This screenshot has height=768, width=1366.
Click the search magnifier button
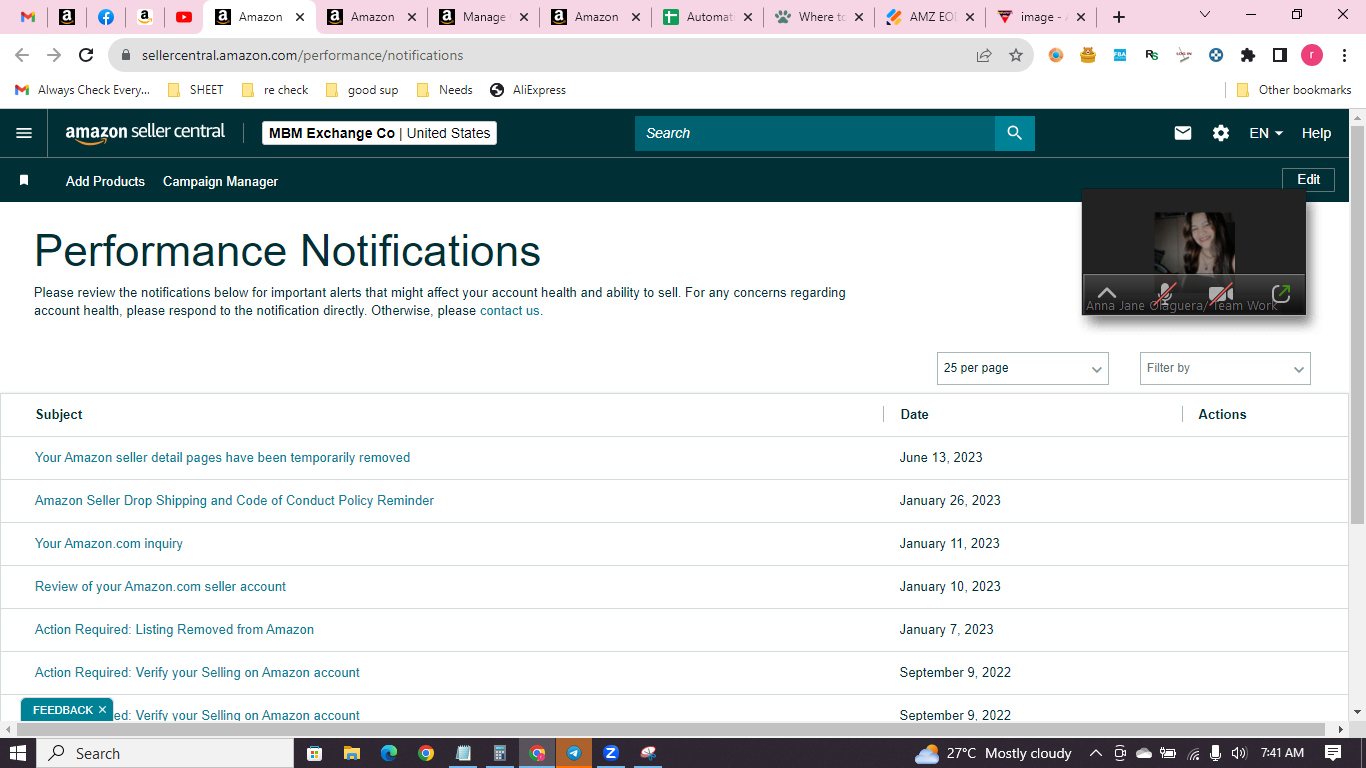(1015, 133)
